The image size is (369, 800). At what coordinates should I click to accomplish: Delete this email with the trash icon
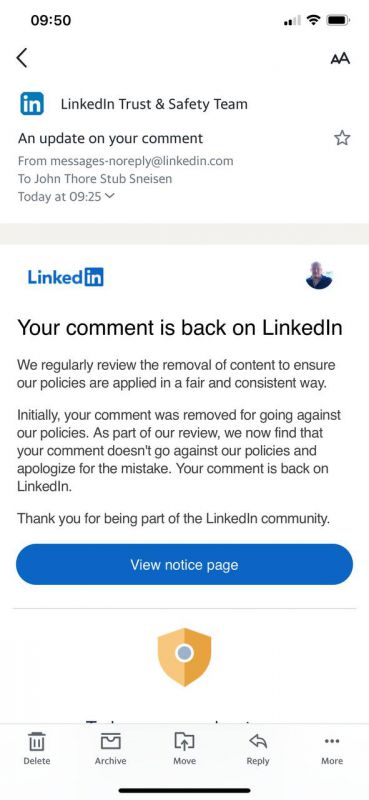(37, 749)
